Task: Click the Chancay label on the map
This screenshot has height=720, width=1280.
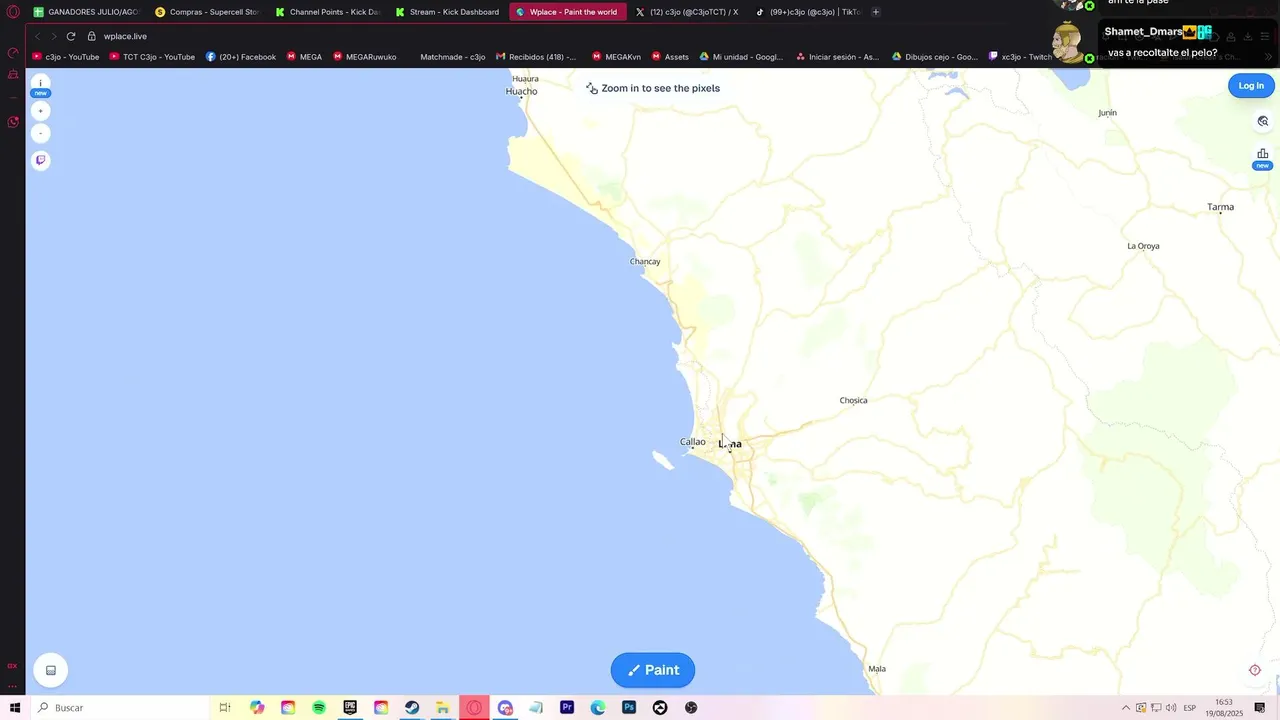Action: click(x=645, y=262)
